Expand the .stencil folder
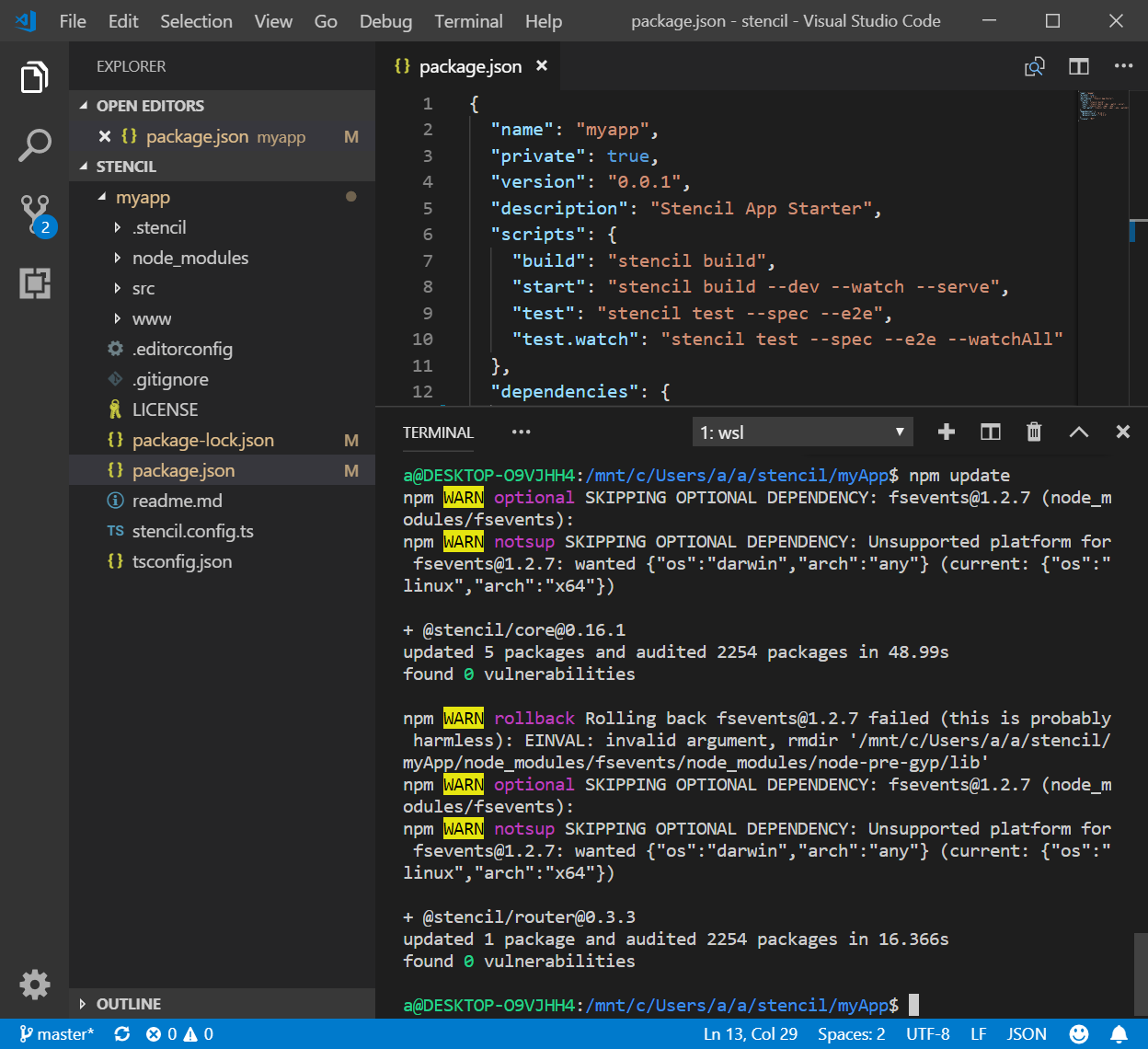The image size is (1148, 1049). [222, 227]
